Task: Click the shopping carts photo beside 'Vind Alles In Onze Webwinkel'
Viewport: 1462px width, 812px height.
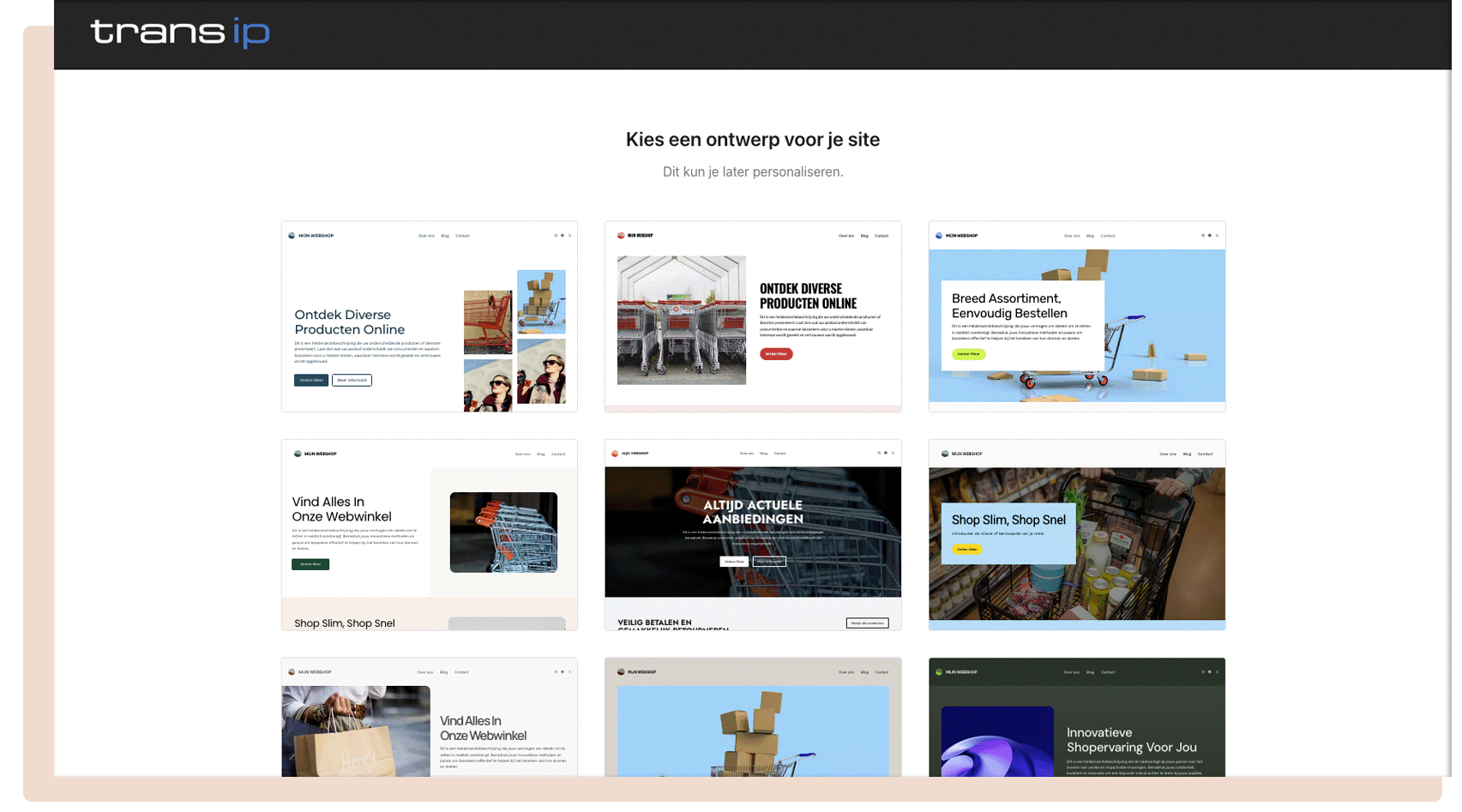Action: coord(503,532)
